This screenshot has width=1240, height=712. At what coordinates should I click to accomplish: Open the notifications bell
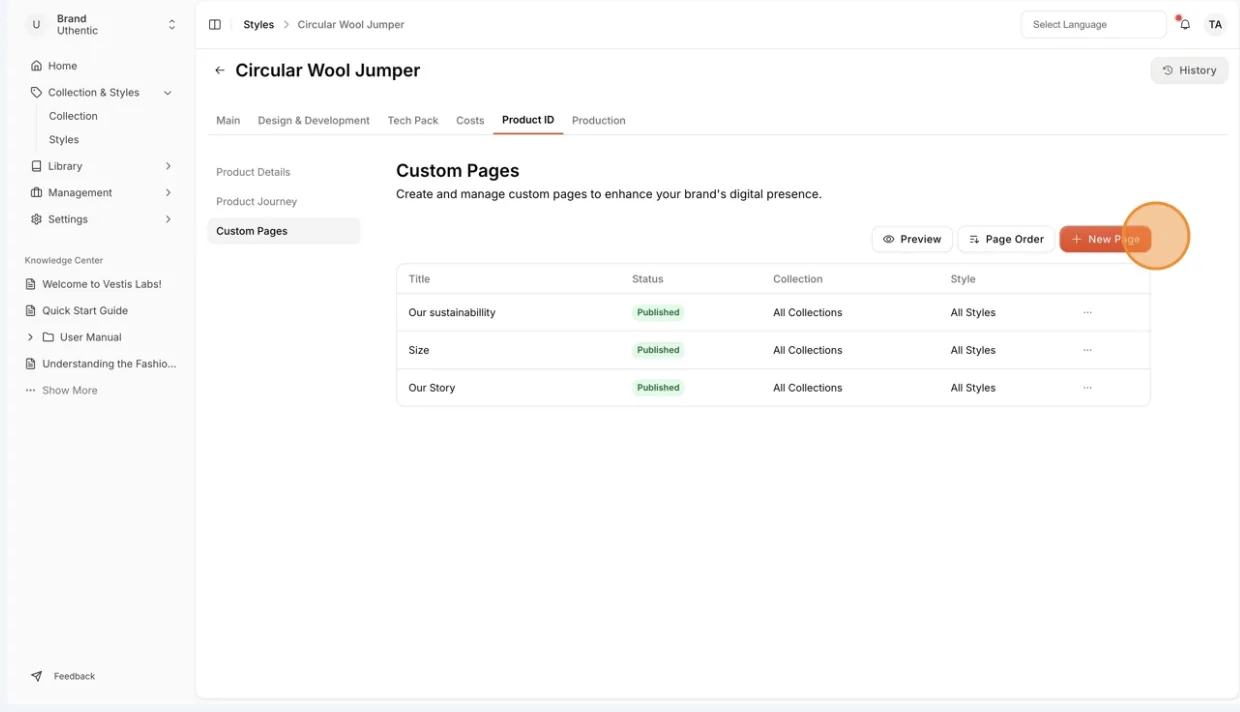[x=1184, y=24]
